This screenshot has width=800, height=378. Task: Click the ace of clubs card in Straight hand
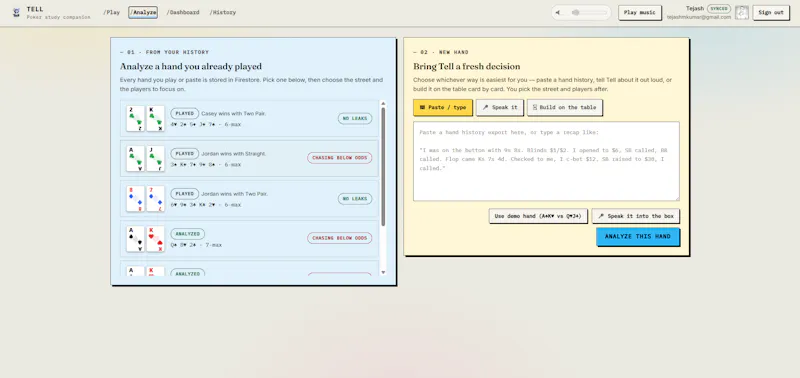pos(135,159)
